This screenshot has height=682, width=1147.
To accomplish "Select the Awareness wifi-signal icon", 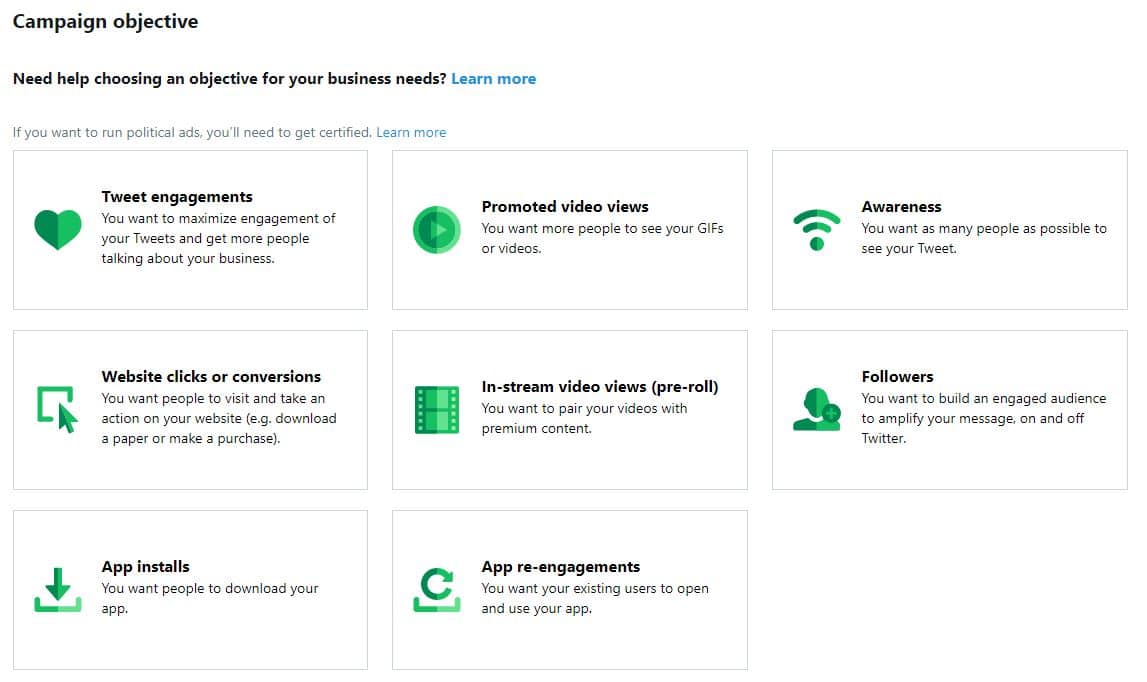I will pyautogui.click(x=818, y=228).
